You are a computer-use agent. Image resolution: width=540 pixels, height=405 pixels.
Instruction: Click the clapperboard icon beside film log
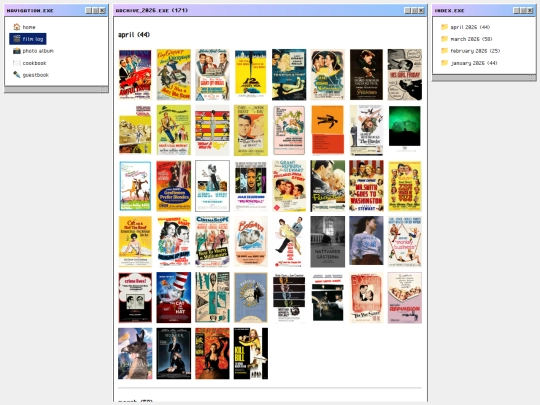point(17,39)
